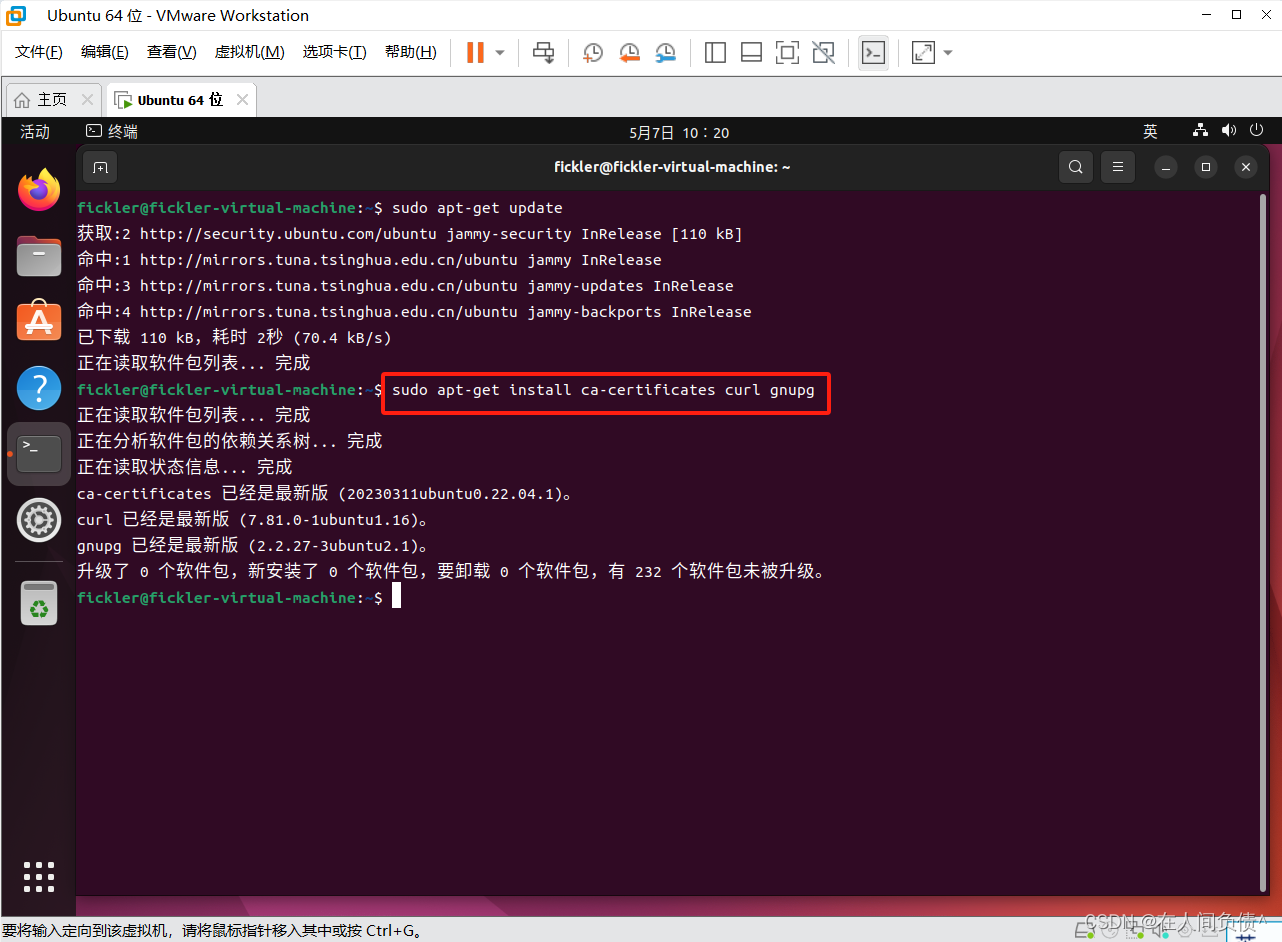Click the network icon in Ubuntu top bar
The image size is (1282, 942).
1201,131
